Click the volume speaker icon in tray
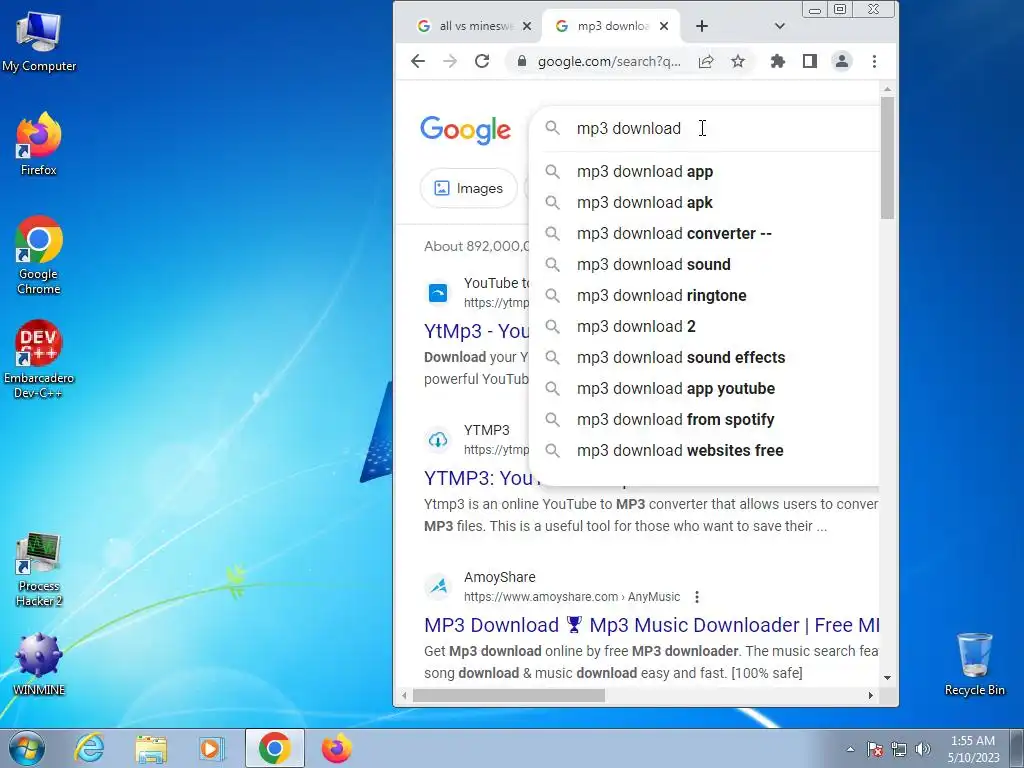 coord(923,749)
